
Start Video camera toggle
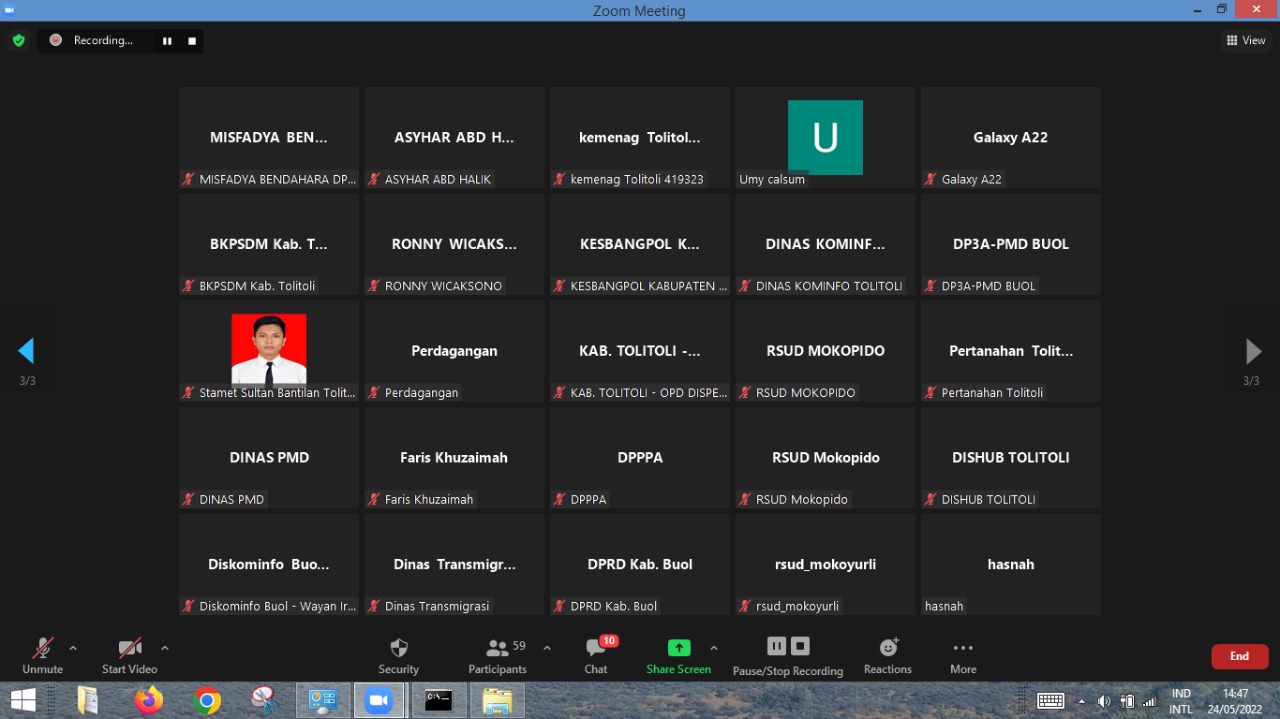[129, 648]
